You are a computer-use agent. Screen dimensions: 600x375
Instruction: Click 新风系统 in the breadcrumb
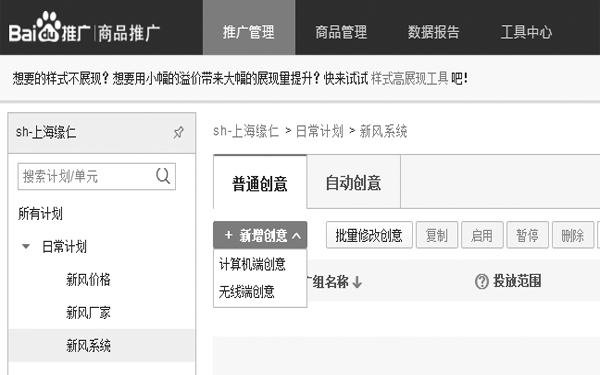click(383, 132)
